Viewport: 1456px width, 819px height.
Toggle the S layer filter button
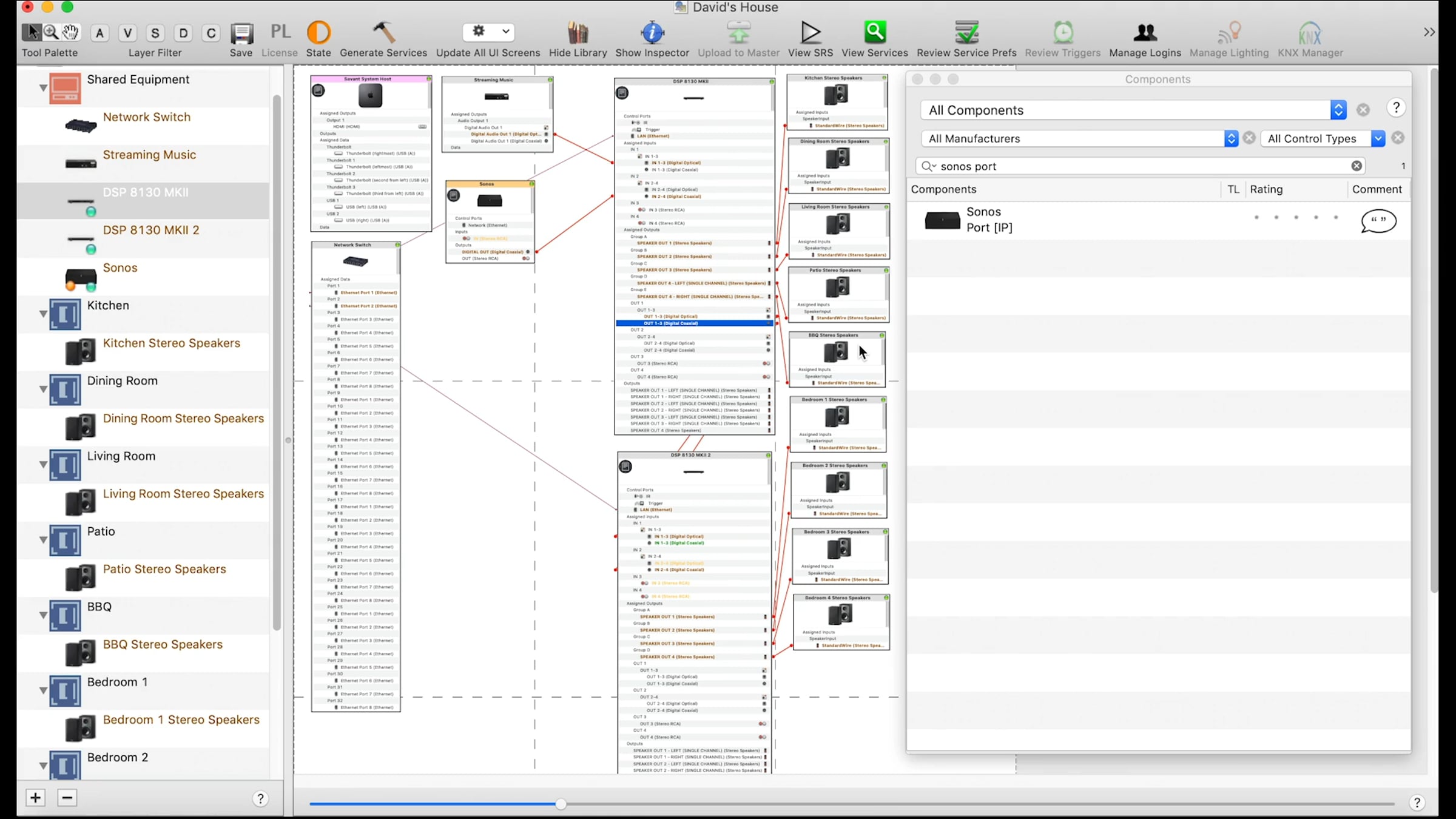tap(155, 33)
